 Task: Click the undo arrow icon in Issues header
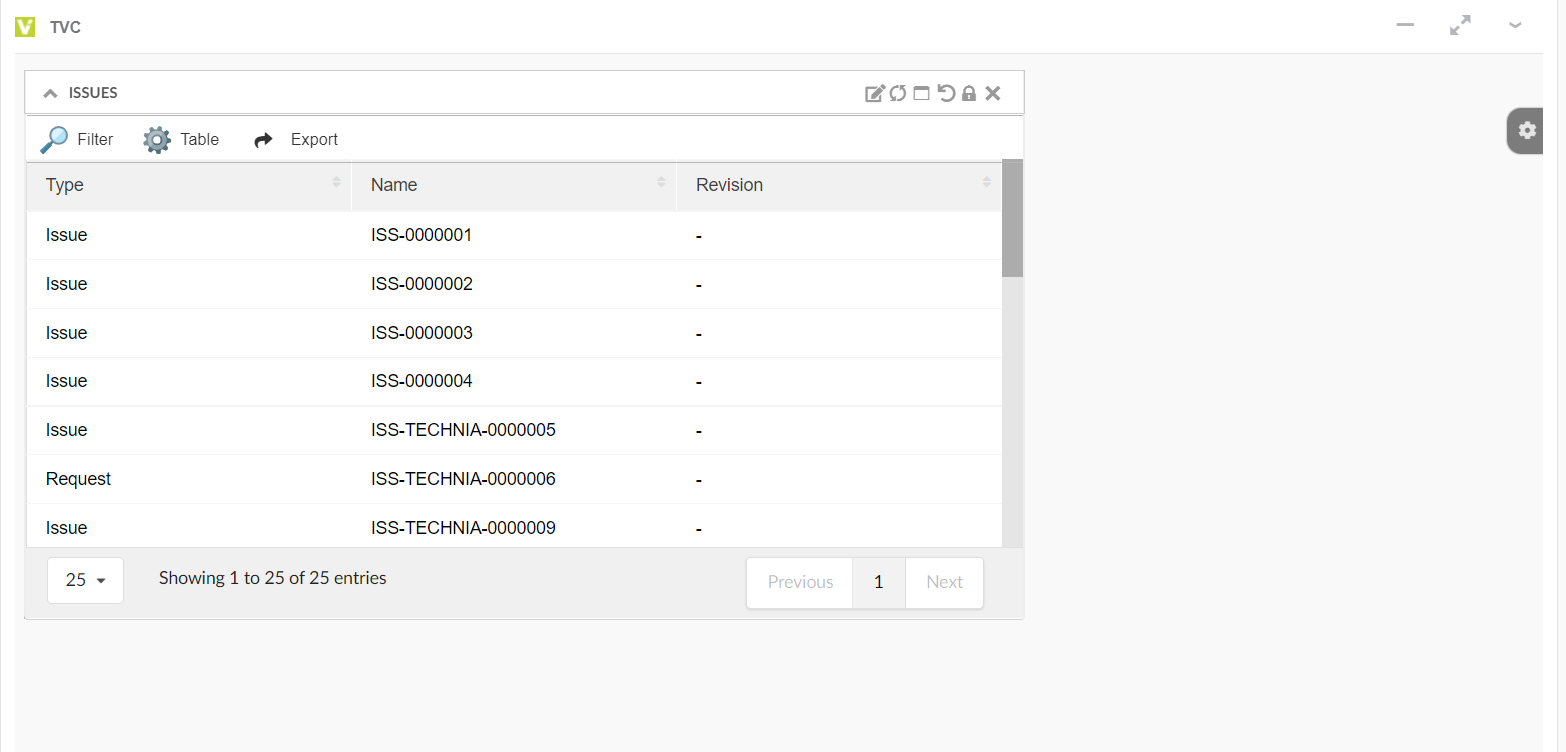tap(945, 93)
